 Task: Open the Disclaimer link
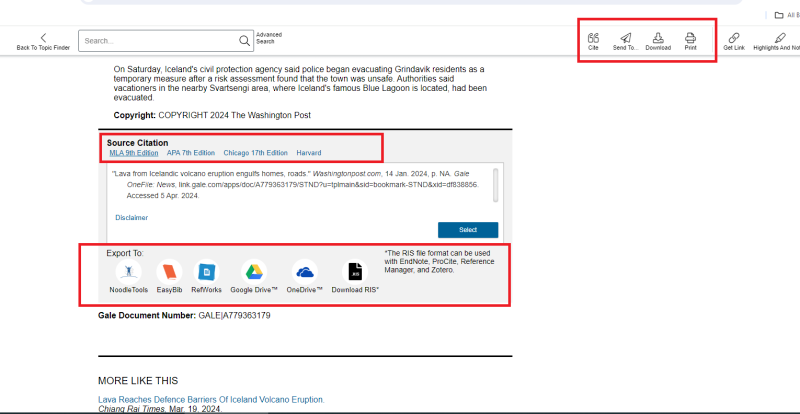[x=131, y=217]
